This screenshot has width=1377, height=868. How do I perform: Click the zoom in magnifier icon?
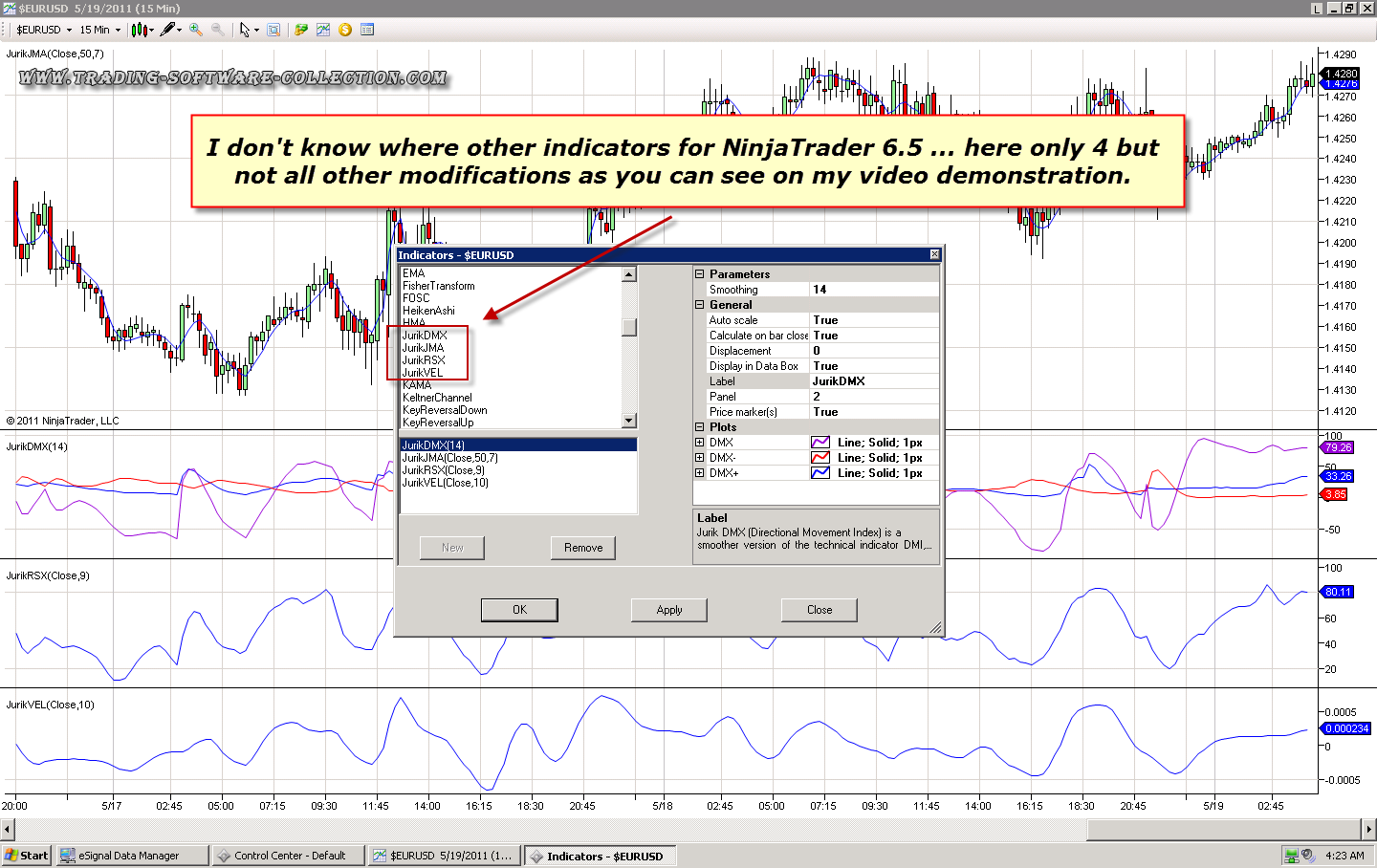point(196,30)
